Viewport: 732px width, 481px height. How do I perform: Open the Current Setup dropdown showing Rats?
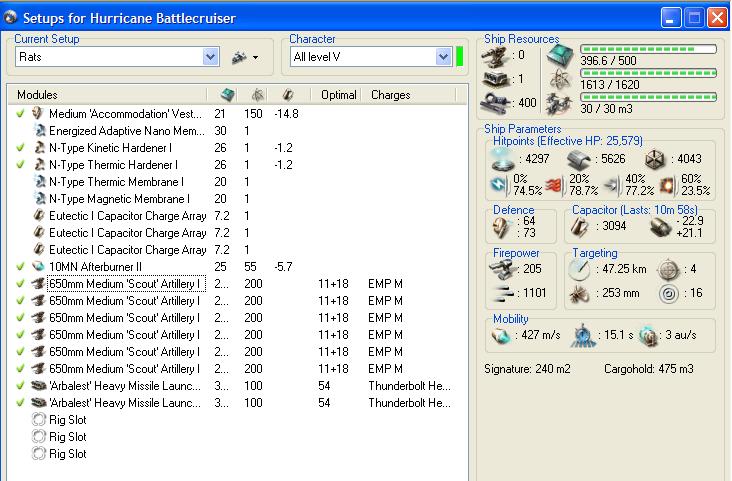tap(210, 57)
